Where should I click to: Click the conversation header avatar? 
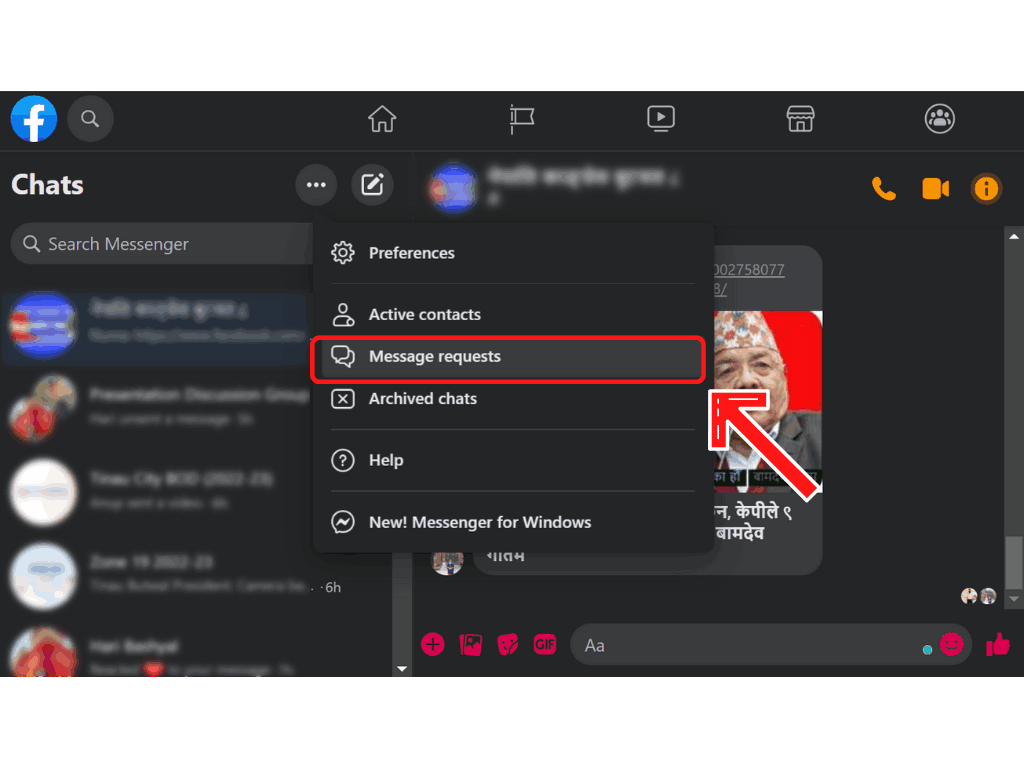(x=453, y=188)
